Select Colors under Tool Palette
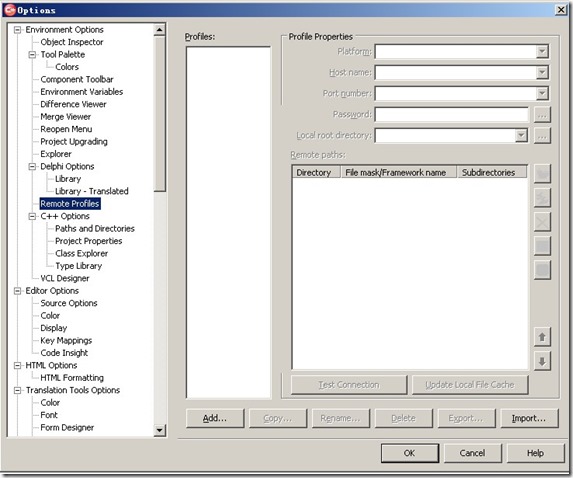Screen dimensions: 573x478 click(x=67, y=67)
